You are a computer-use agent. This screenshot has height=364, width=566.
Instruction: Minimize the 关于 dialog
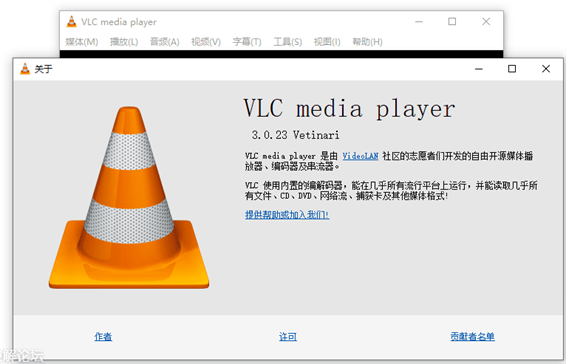click(479, 69)
